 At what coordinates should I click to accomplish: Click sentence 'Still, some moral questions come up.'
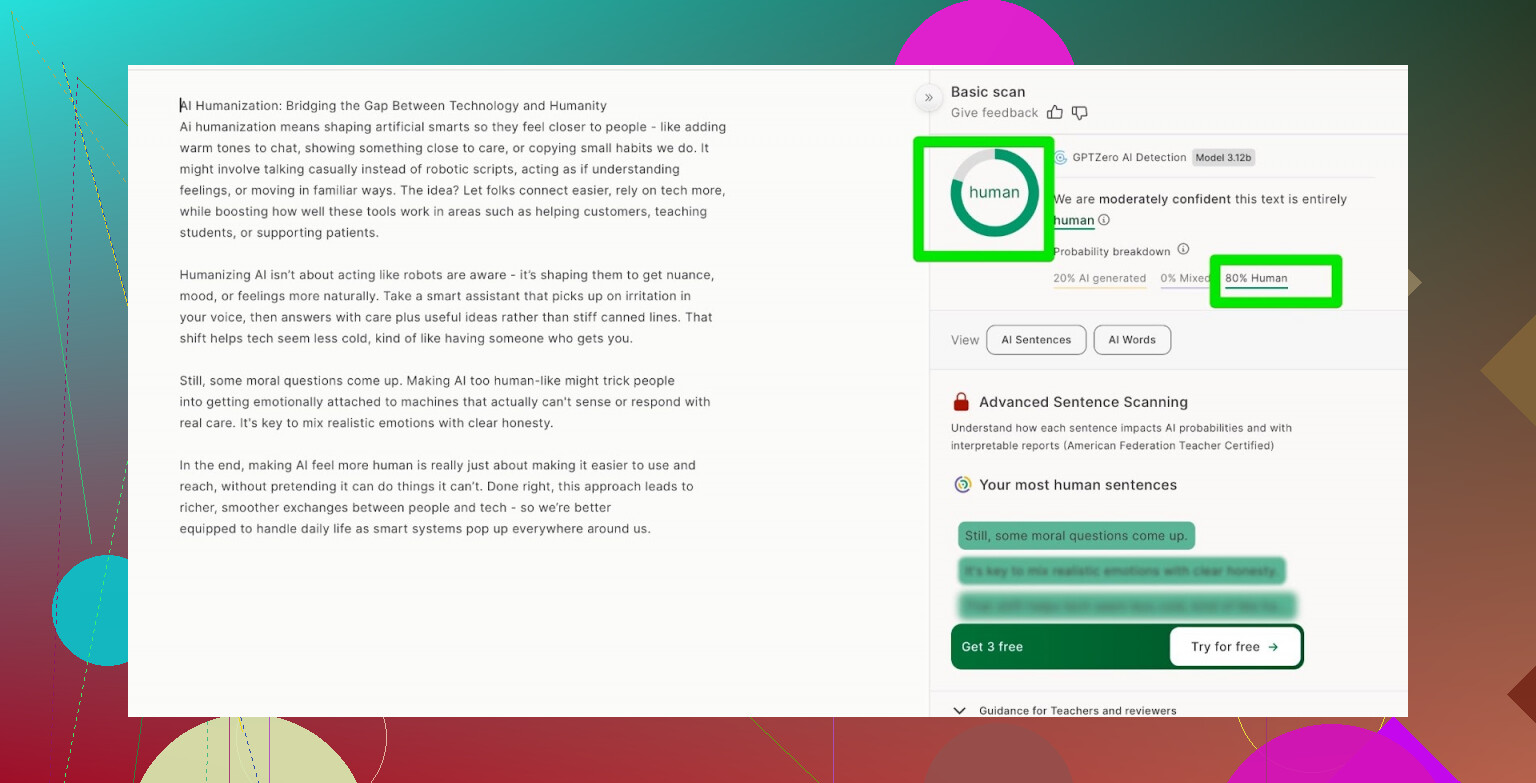point(1076,536)
